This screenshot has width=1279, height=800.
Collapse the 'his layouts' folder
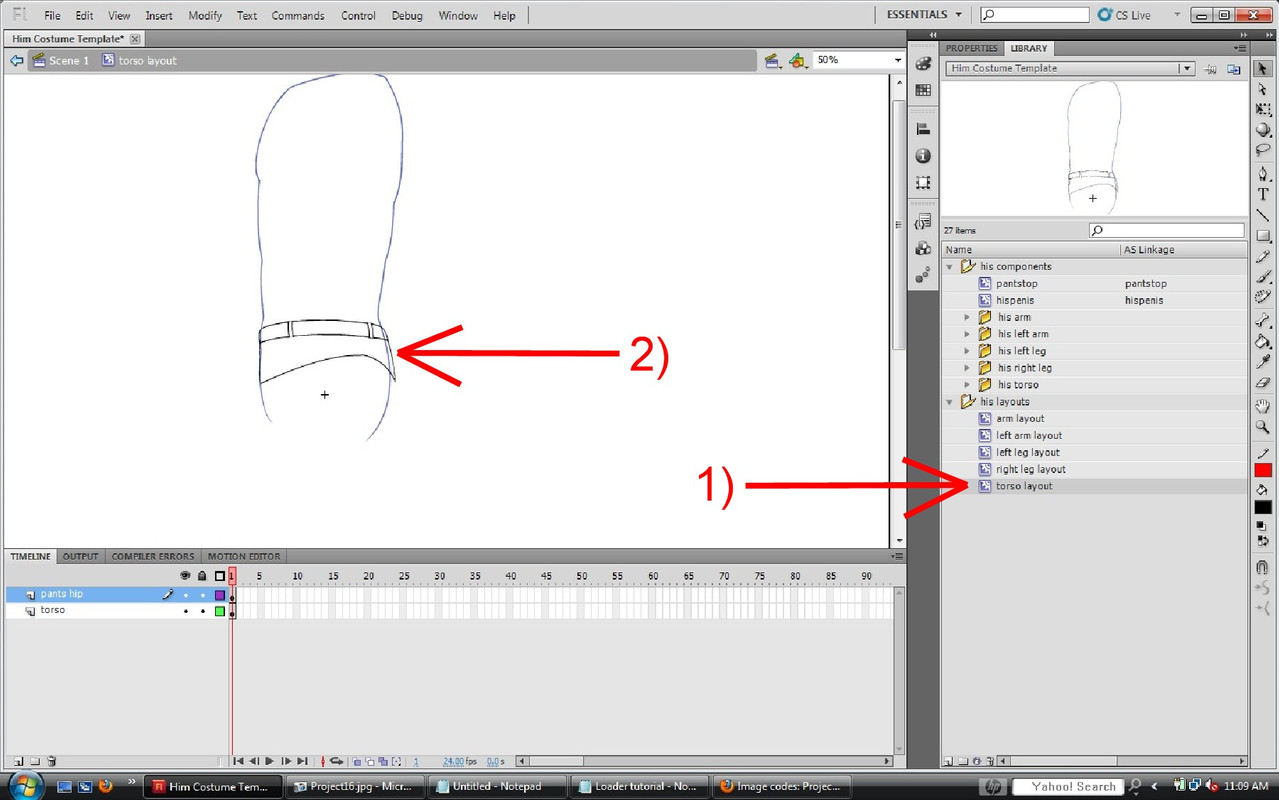point(950,402)
